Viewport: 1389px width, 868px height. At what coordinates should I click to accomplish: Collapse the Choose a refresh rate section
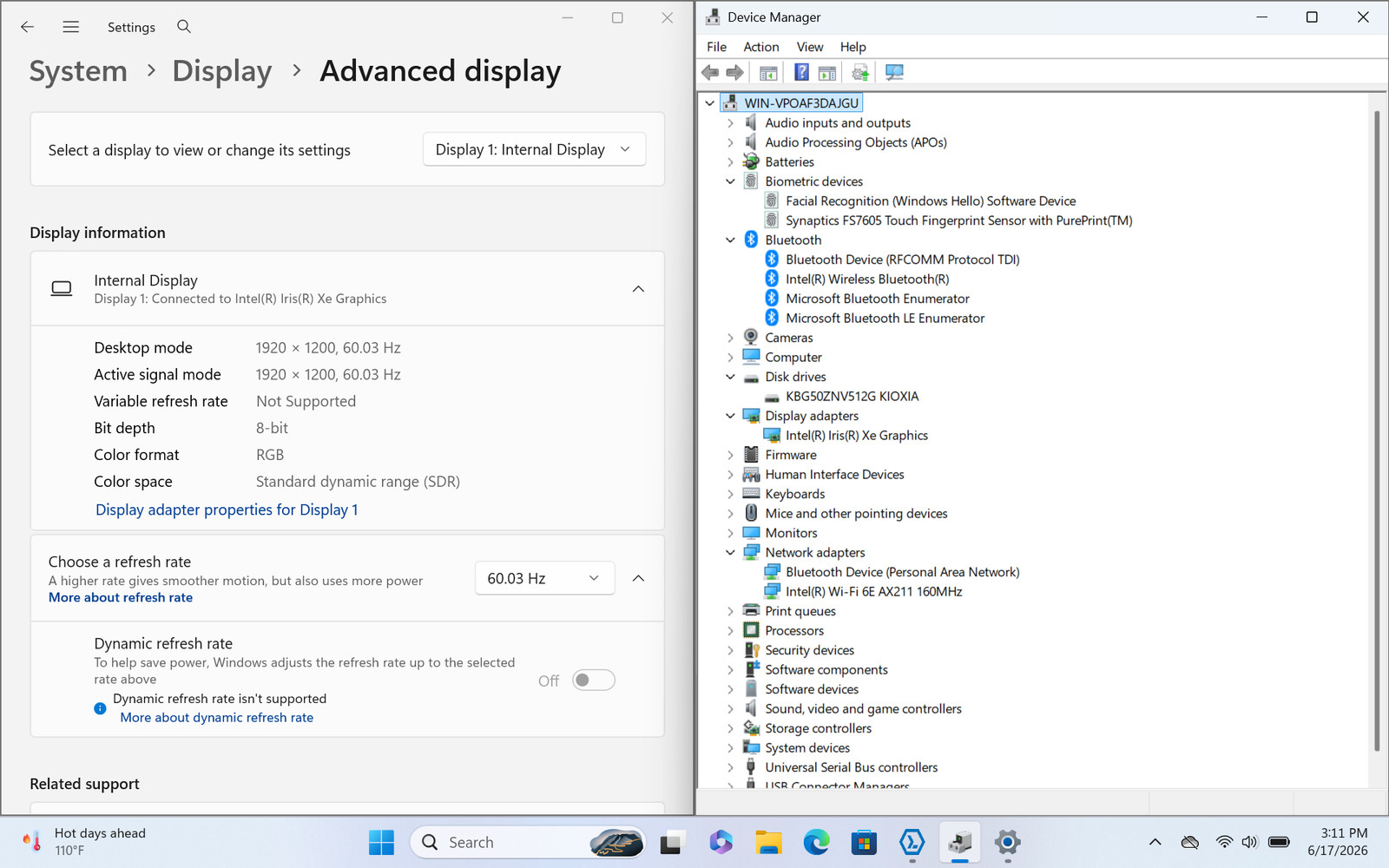tap(638, 578)
